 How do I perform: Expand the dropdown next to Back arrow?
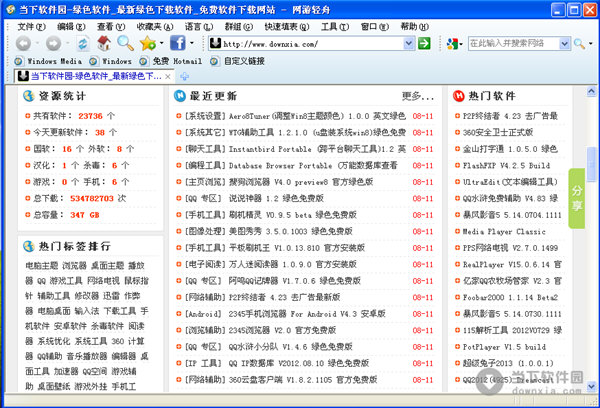[x=37, y=43]
